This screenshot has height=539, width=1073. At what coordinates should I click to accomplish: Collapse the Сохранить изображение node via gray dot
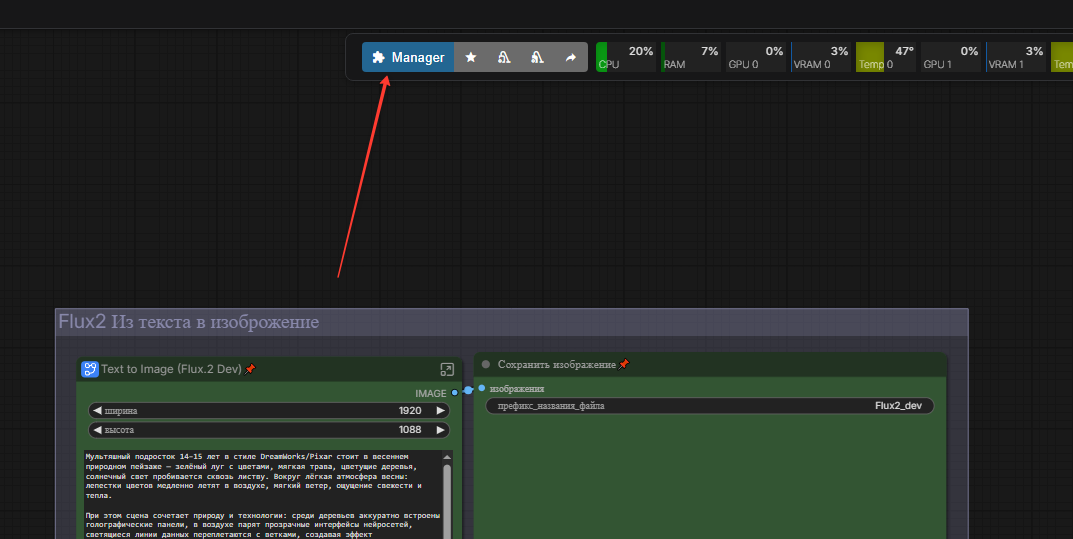pos(486,365)
